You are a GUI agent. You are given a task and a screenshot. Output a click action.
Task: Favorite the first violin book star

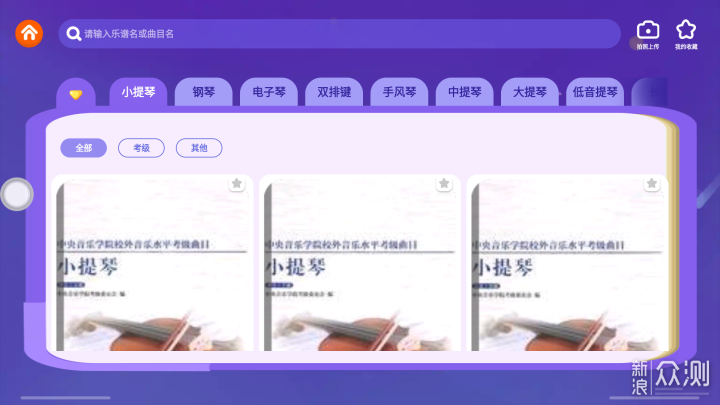[x=236, y=184]
